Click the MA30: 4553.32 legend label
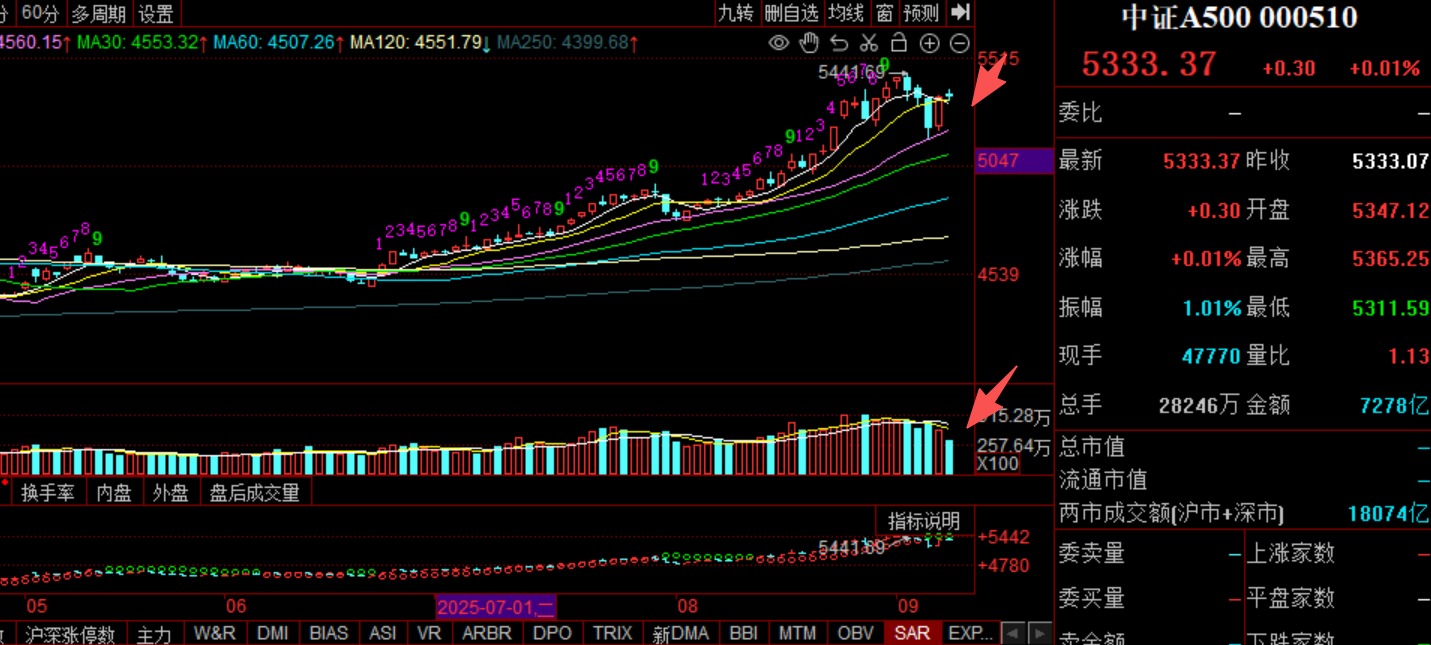Screen dimensions: 1431x645 click(x=137, y=43)
